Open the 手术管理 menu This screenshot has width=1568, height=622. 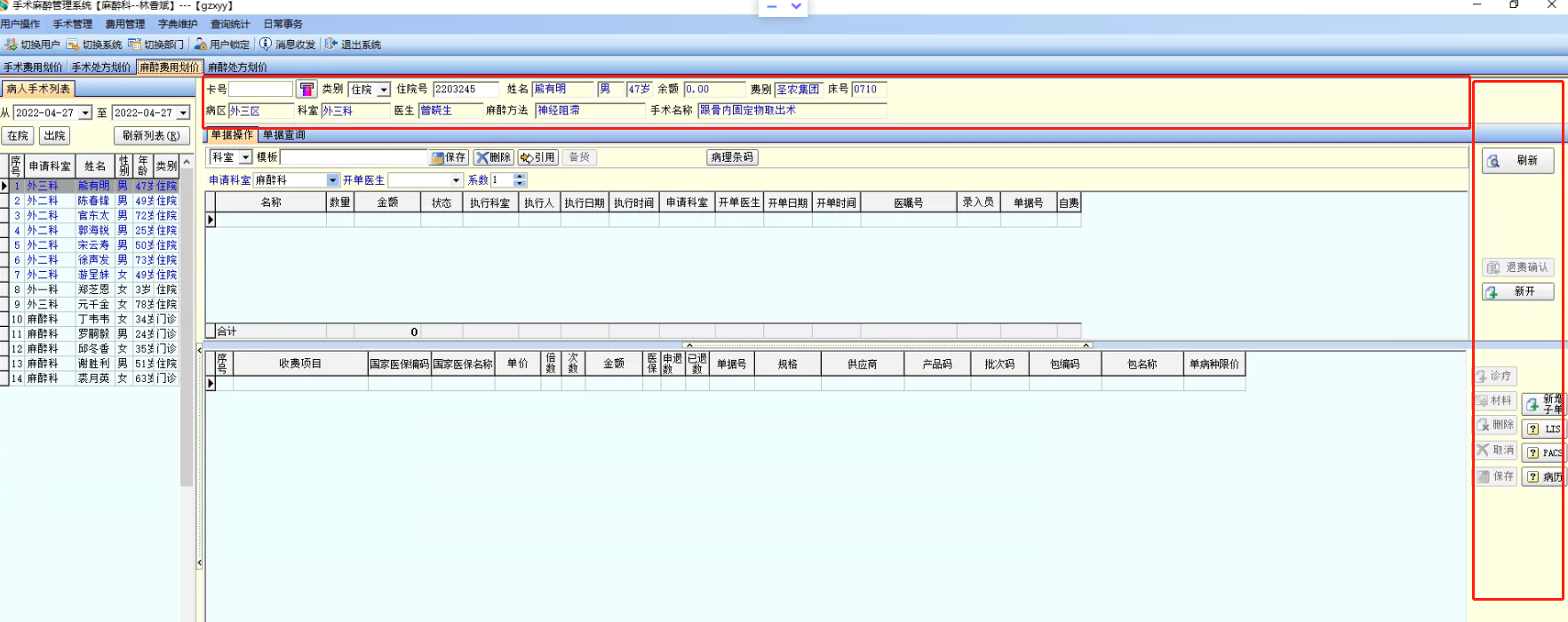[x=73, y=24]
